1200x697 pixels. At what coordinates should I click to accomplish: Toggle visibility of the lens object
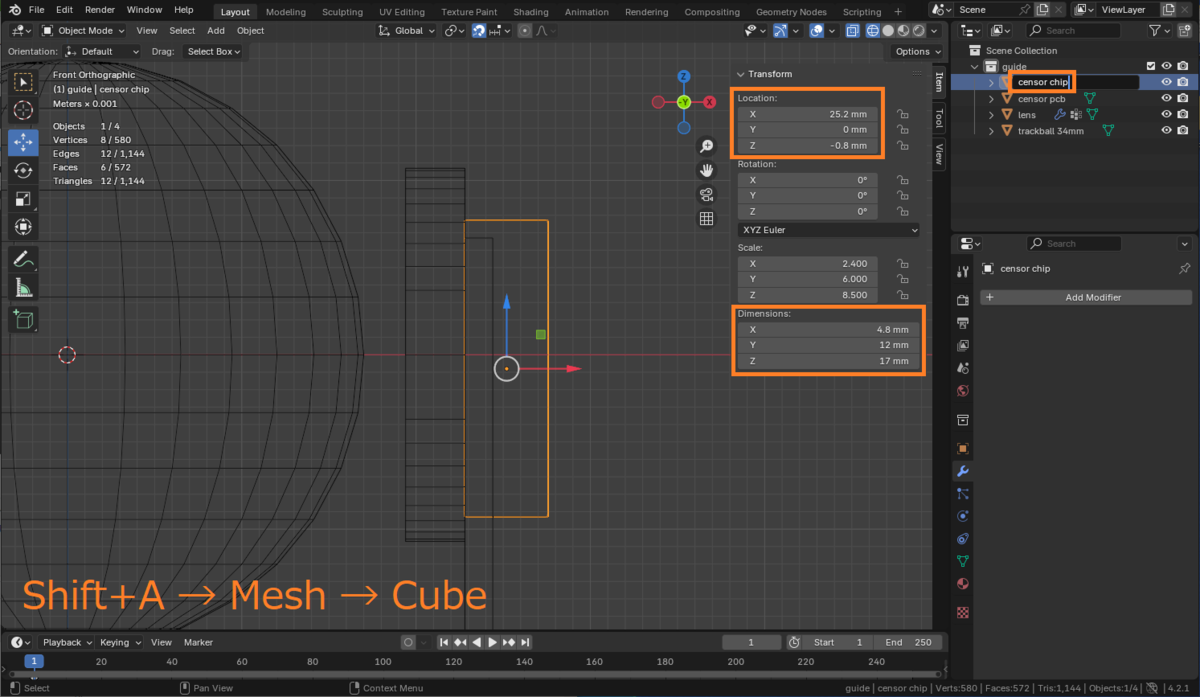coord(1166,115)
